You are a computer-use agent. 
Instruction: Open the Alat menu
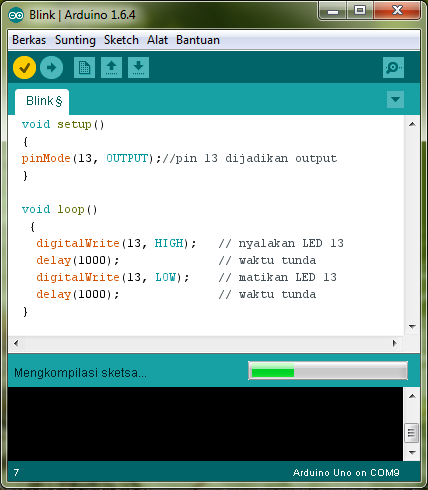[x=157, y=40]
